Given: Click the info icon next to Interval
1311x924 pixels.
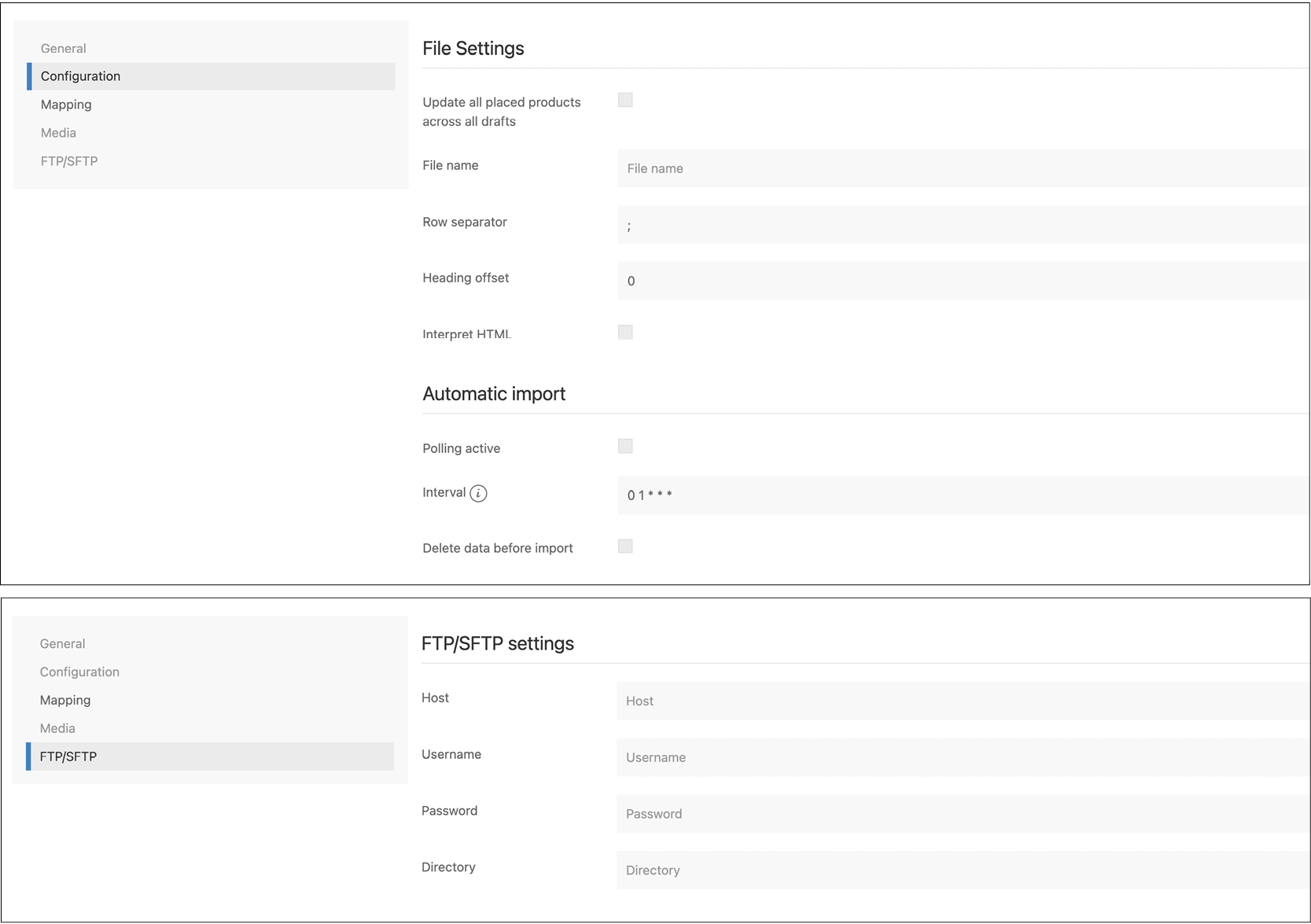Looking at the screenshot, I should click(x=478, y=493).
